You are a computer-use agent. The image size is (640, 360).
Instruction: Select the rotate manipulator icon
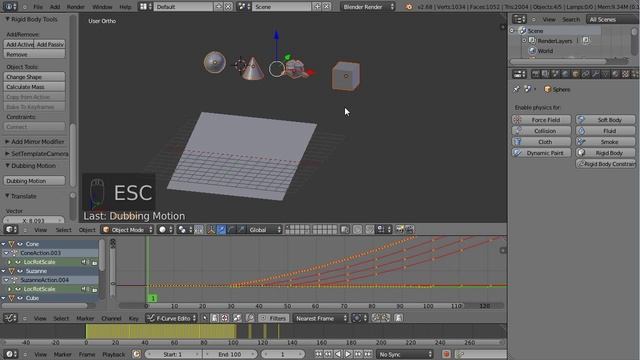click(231, 229)
